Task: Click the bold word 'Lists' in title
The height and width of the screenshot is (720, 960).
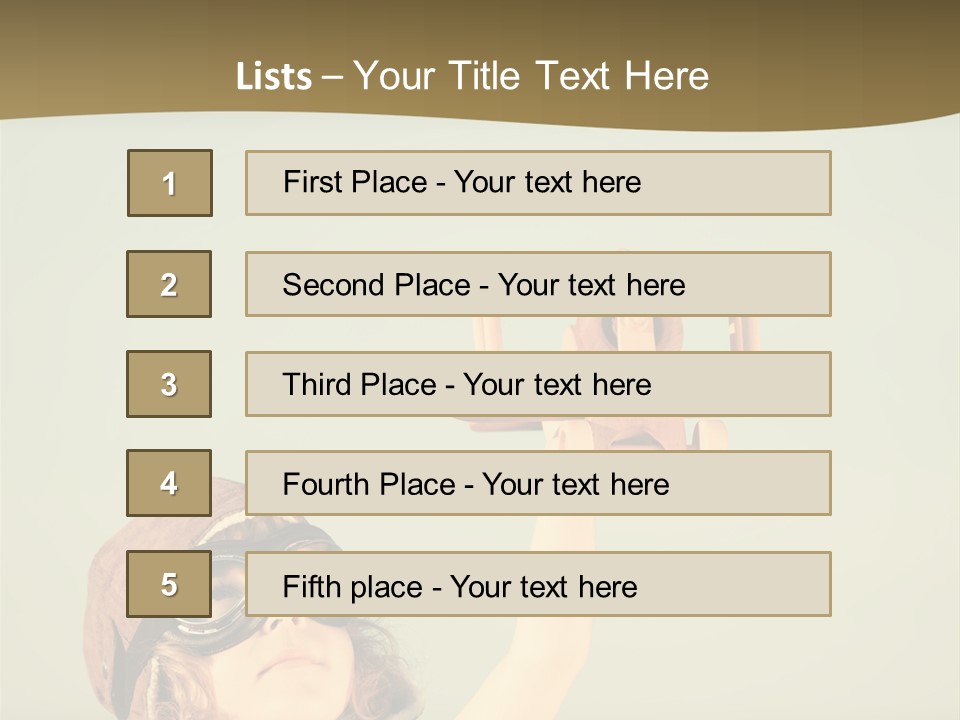Action: click(x=273, y=76)
